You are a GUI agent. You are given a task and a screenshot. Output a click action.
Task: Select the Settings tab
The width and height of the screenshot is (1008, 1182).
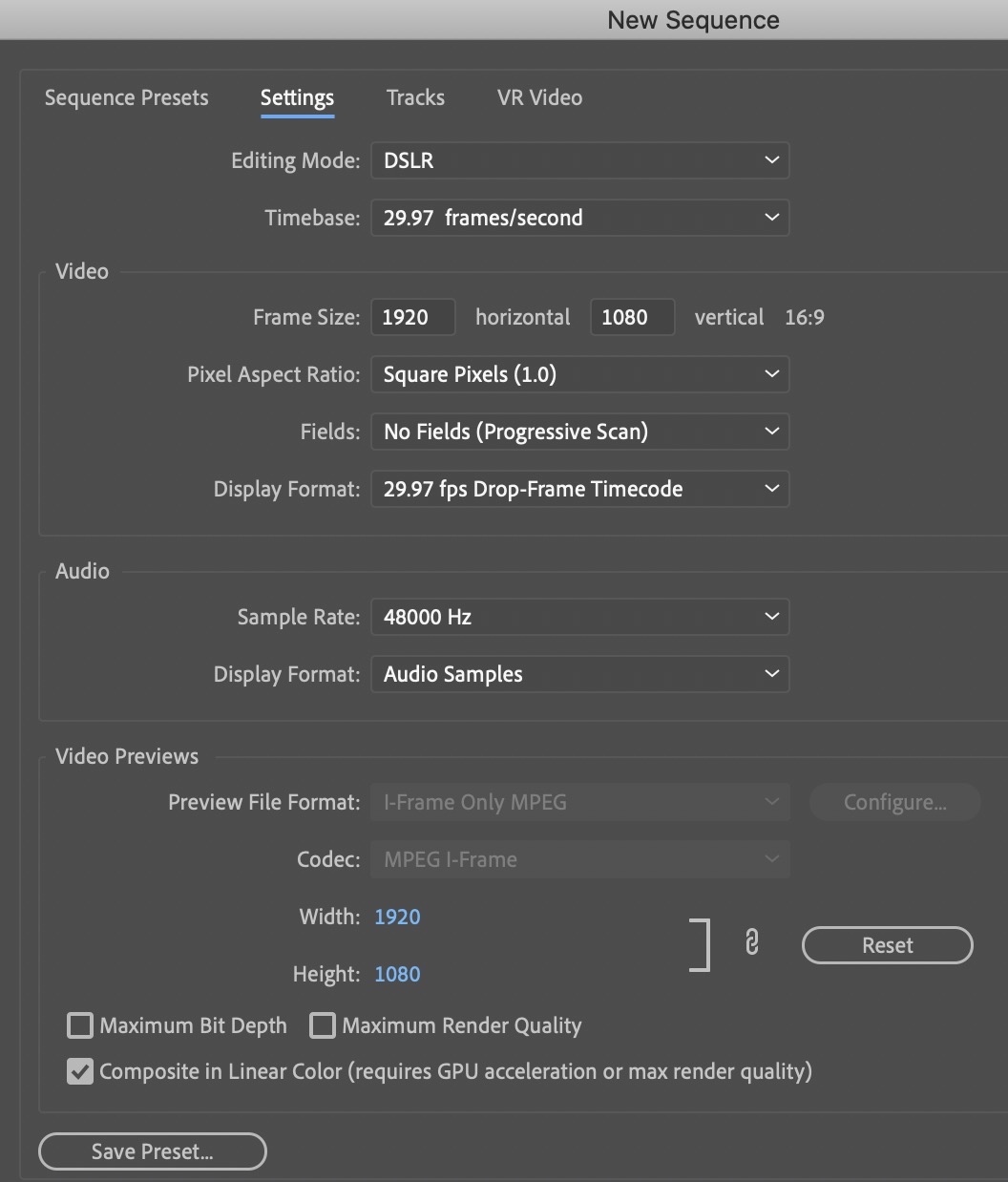point(297,97)
